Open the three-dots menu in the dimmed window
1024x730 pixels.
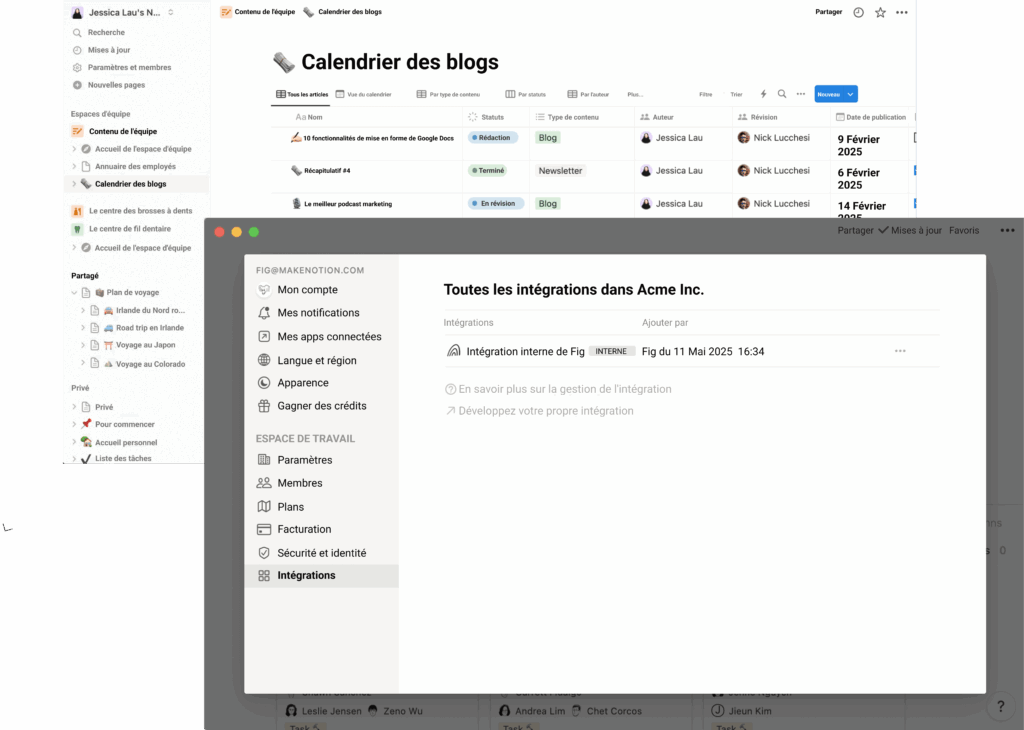pyautogui.click(x=1007, y=230)
